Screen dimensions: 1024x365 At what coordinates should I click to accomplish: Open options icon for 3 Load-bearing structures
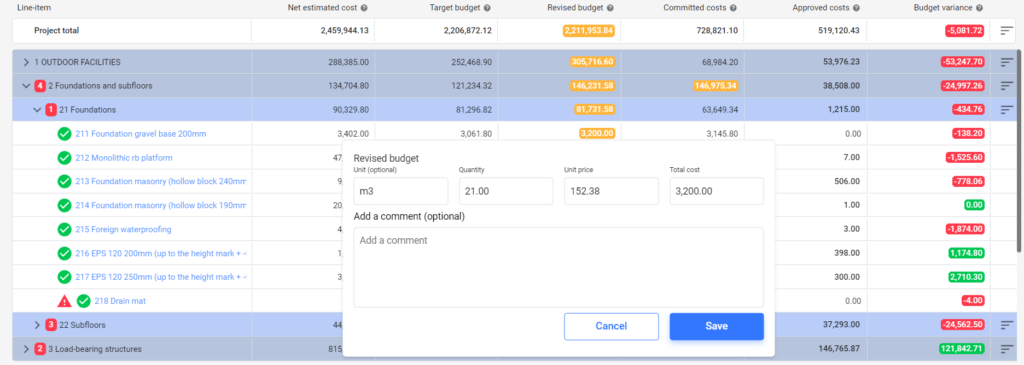coord(1006,349)
